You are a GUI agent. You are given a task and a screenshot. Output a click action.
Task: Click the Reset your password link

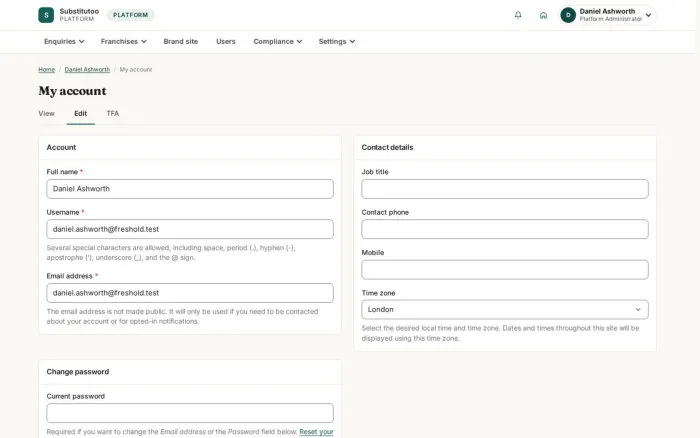coord(316,432)
